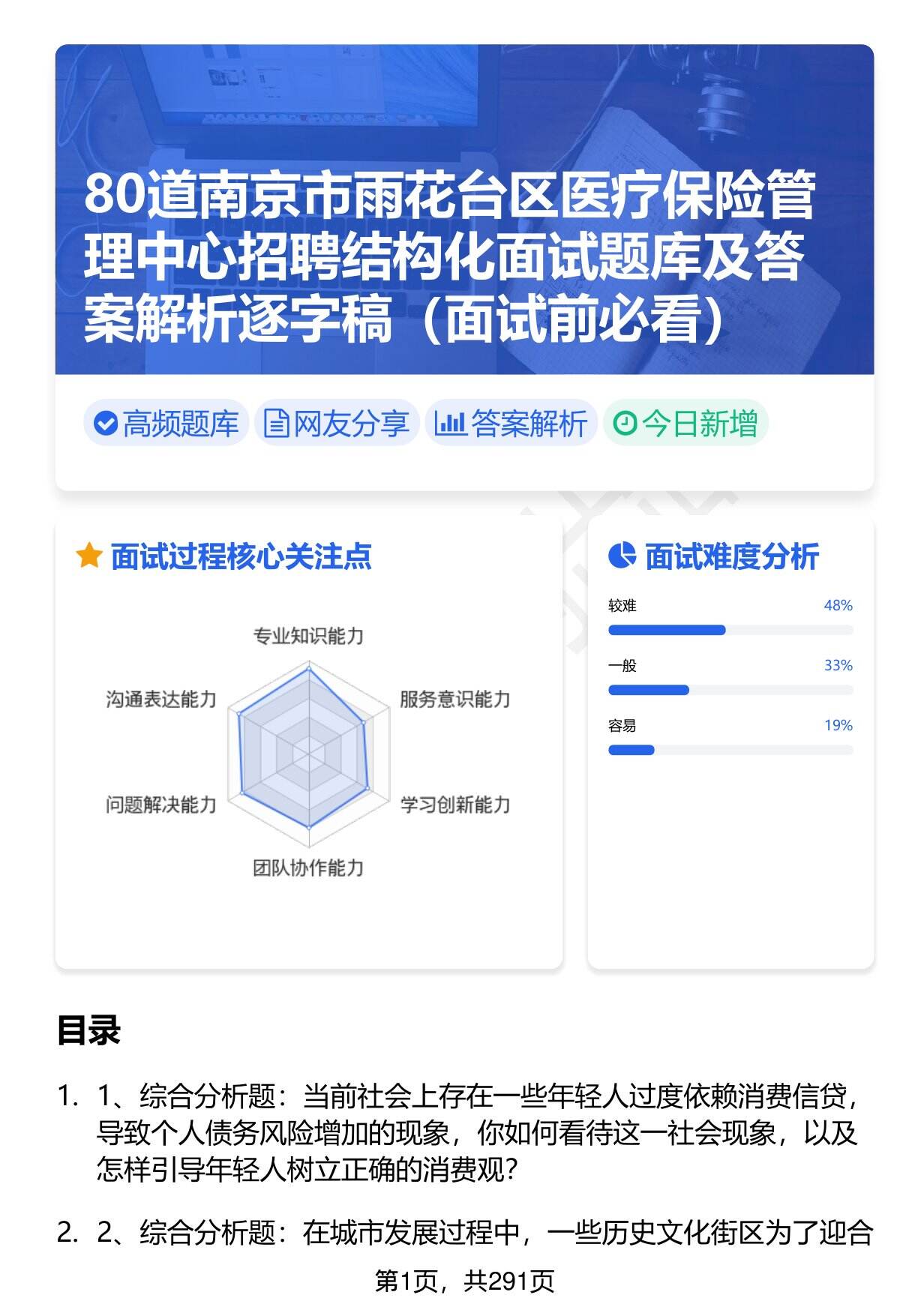Click the bar chart icon beside 答案解析
The height and width of the screenshot is (1316, 900).
click(450, 424)
